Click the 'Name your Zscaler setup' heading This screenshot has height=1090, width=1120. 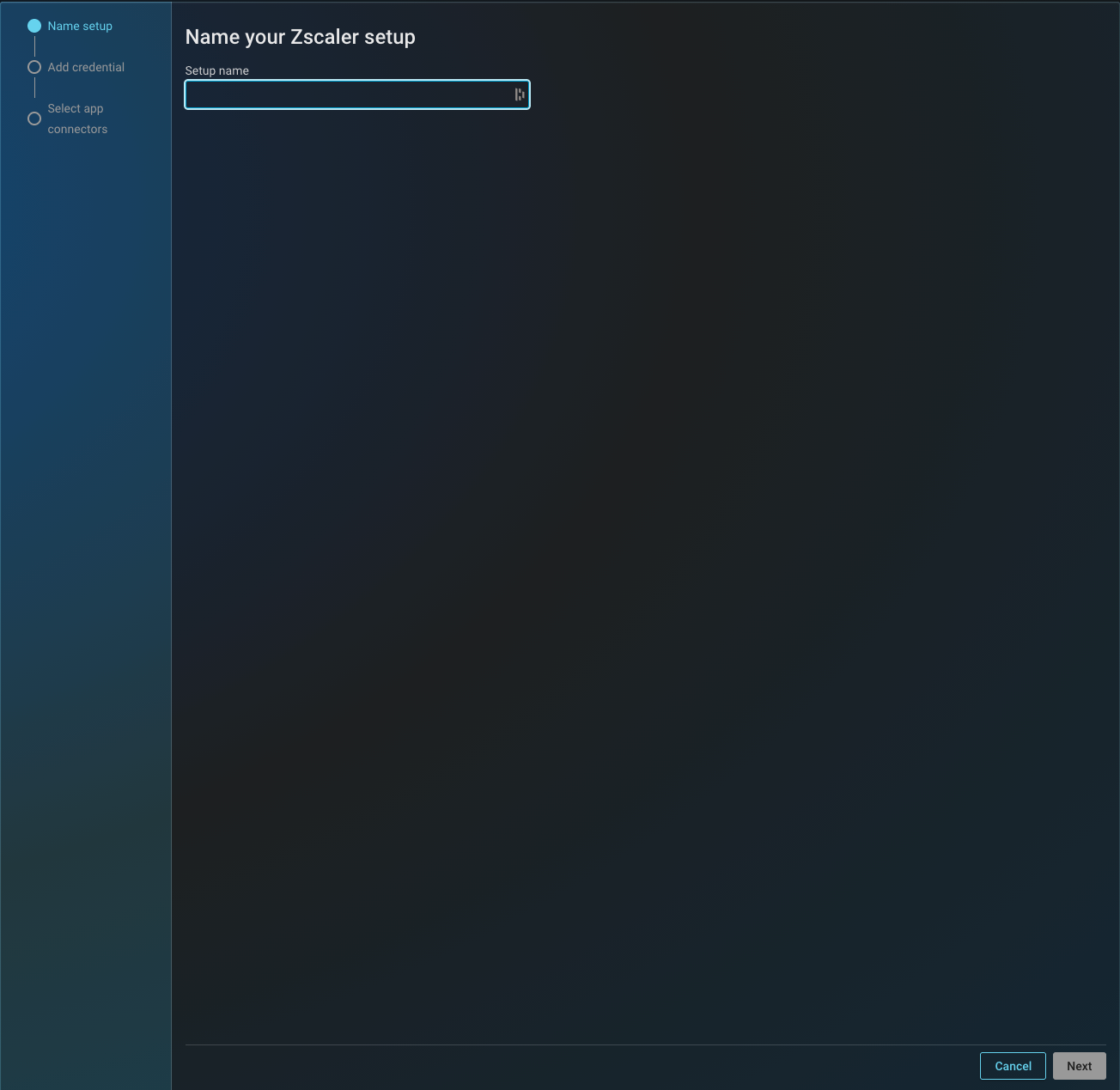301,37
